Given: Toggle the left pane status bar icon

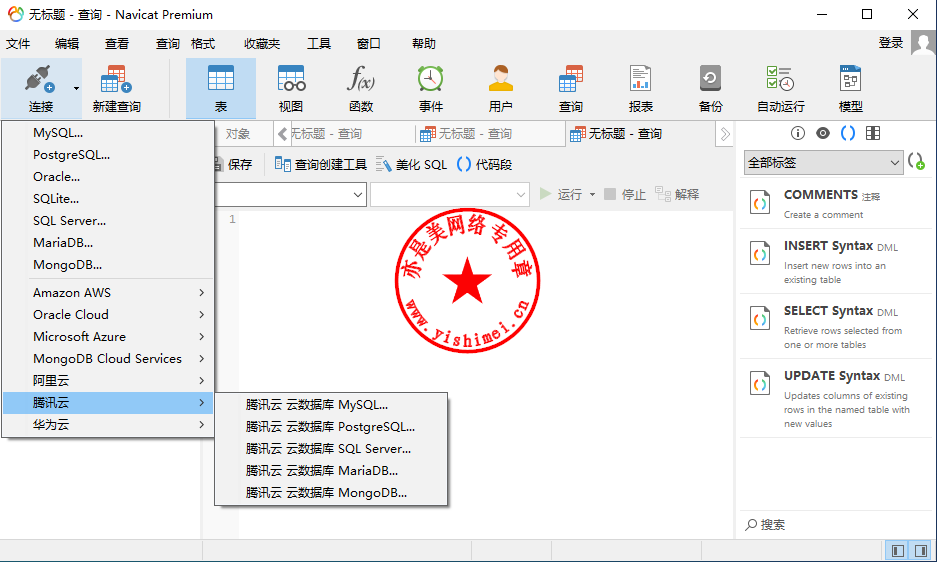Looking at the screenshot, I should click(x=897, y=551).
